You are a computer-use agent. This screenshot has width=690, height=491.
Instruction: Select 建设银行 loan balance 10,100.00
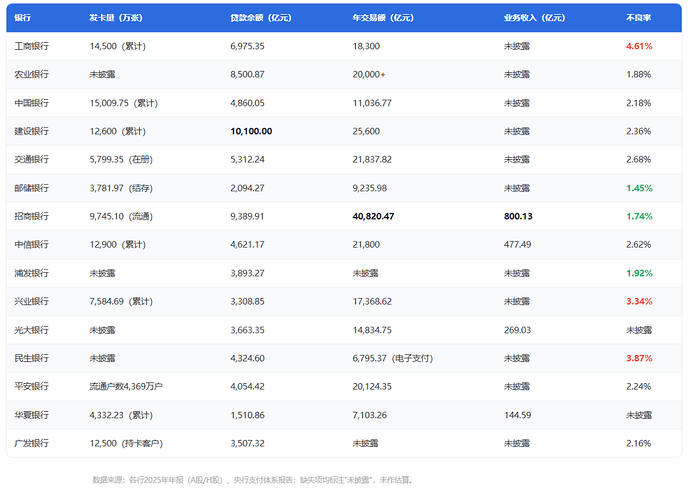click(251, 131)
